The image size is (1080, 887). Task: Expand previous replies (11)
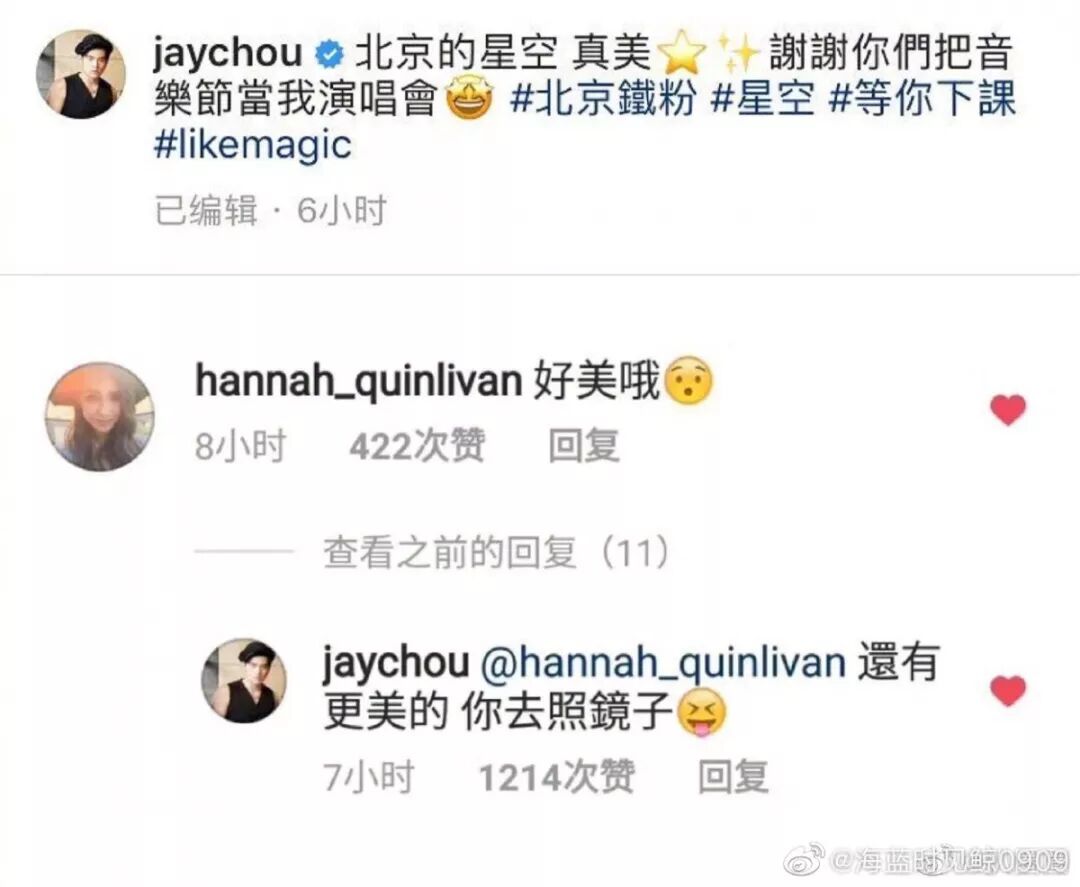tap(496, 552)
